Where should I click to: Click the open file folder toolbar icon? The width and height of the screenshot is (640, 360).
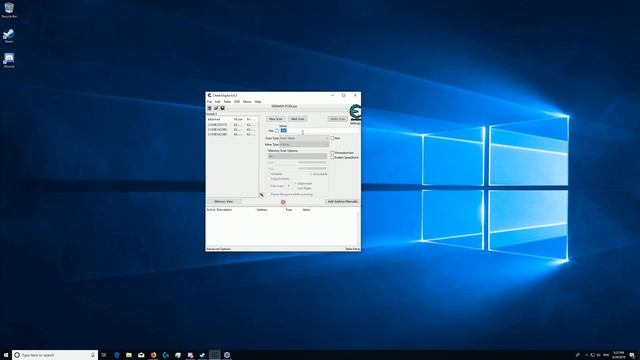click(216, 108)
